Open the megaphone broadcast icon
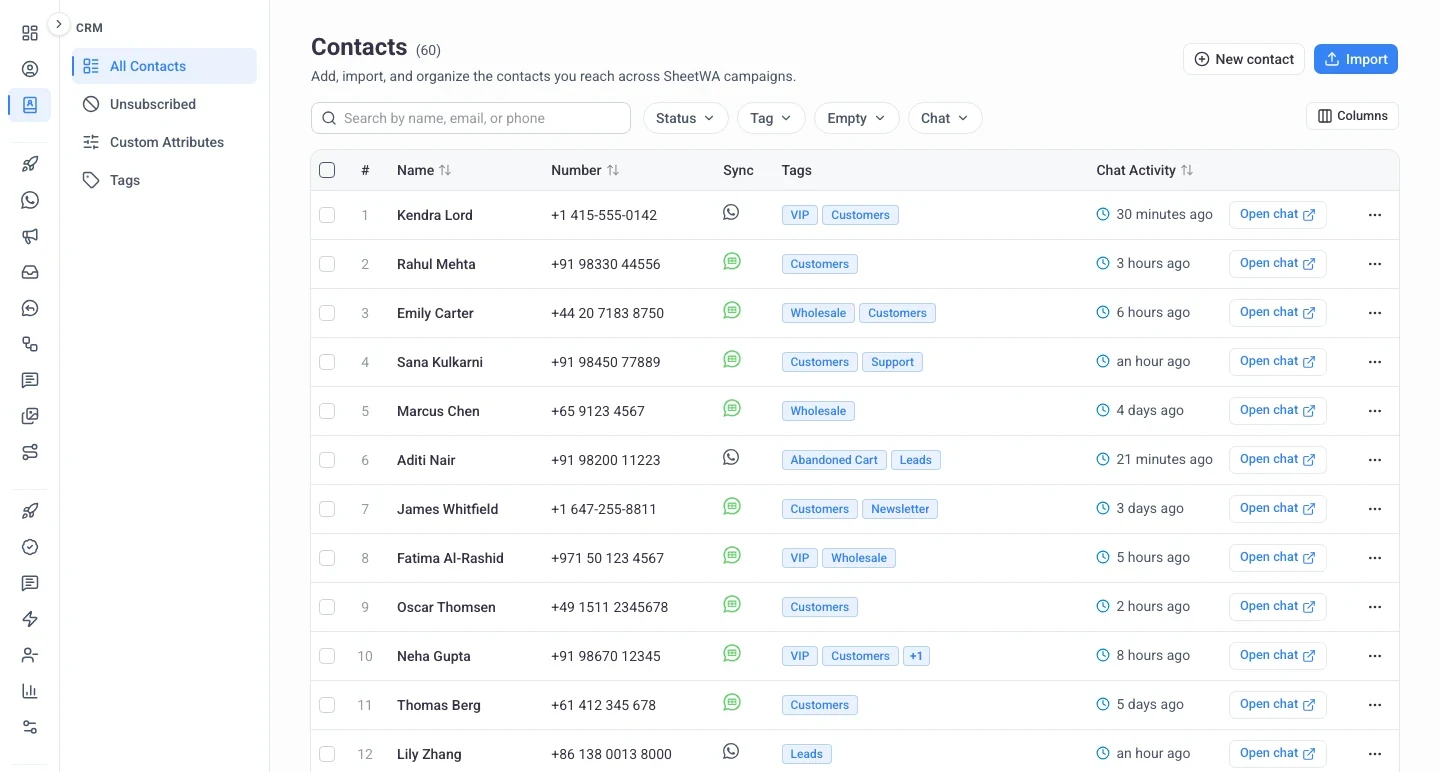 (x=30, y=236)
